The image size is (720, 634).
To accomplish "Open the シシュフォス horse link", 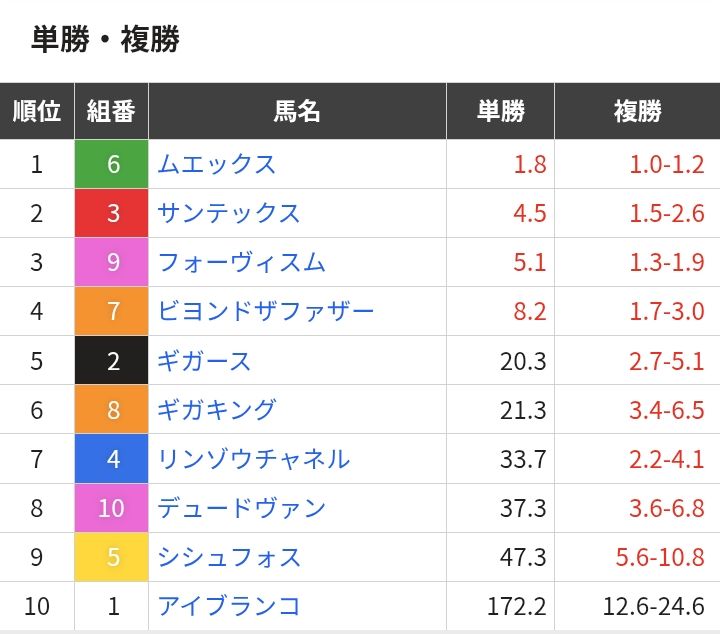I will click(229, 557).
